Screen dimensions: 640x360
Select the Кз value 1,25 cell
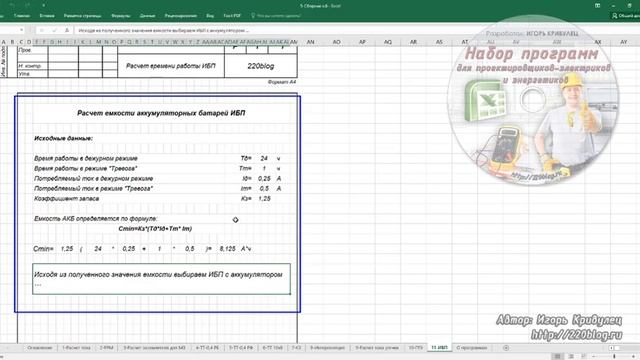click(264, 198)
